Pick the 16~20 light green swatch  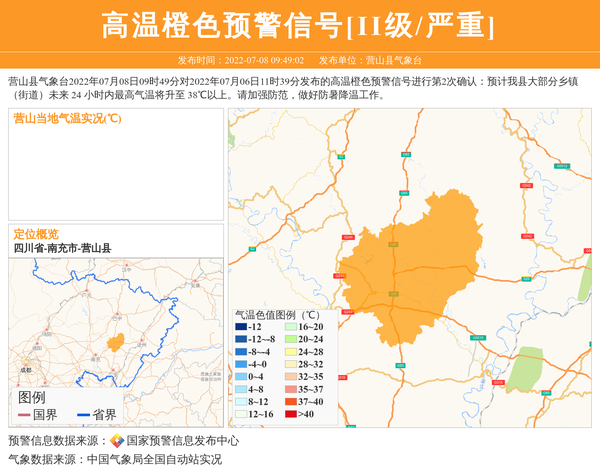pyautogui.click(x=291, y=327)
